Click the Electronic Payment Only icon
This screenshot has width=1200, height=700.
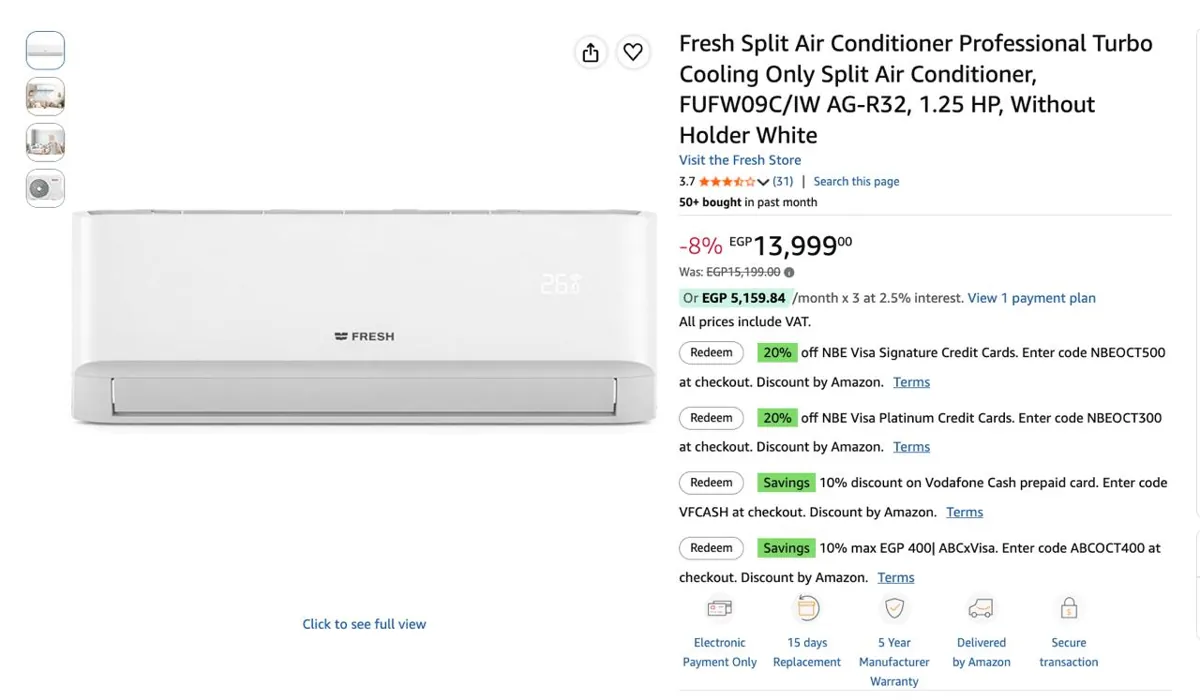[x=719, y=608]
